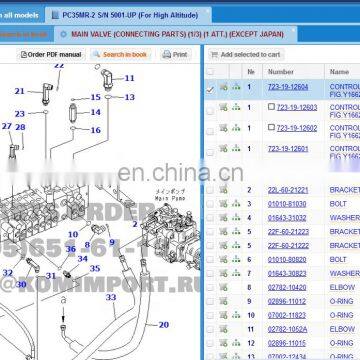Click cart icon for elbow 02782-1052A
This screenshot has width=360, height=360.
tap(223, 329)
